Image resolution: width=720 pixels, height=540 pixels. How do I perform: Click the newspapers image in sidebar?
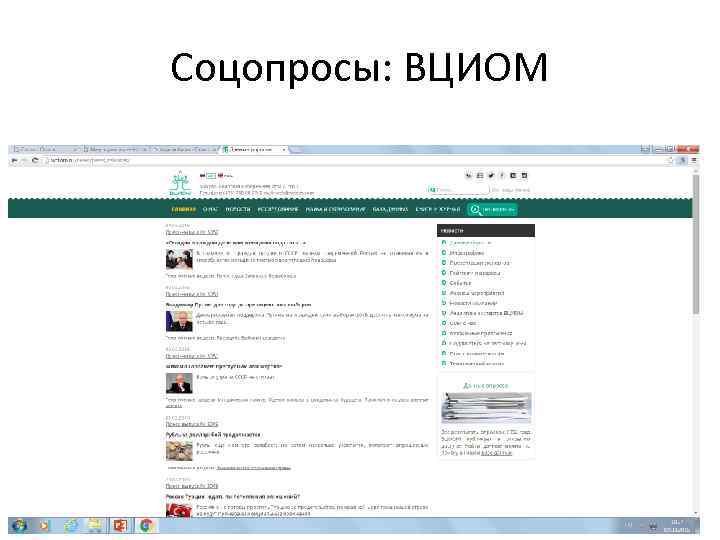coord(486,408)
